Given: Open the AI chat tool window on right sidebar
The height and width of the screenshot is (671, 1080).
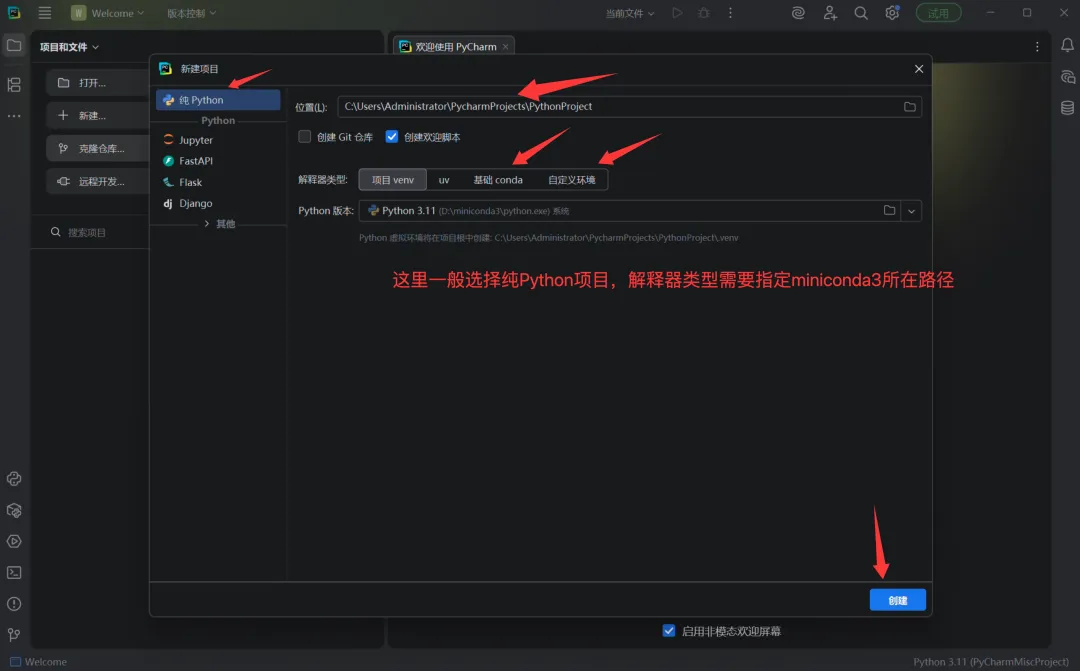Looking at the screenshot, I should click(1067, 77).
